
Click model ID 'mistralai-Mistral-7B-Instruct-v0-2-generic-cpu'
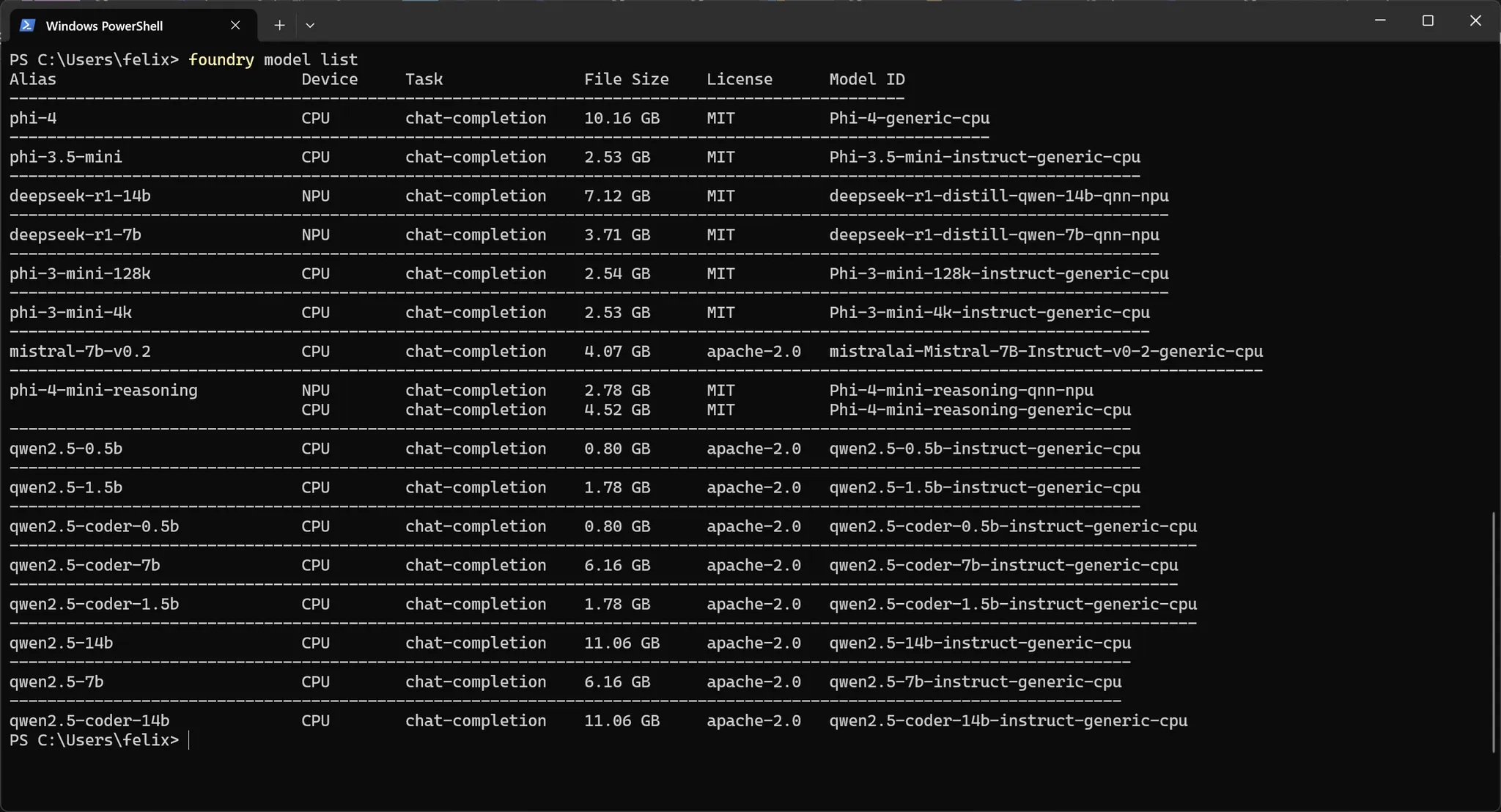1047,351
